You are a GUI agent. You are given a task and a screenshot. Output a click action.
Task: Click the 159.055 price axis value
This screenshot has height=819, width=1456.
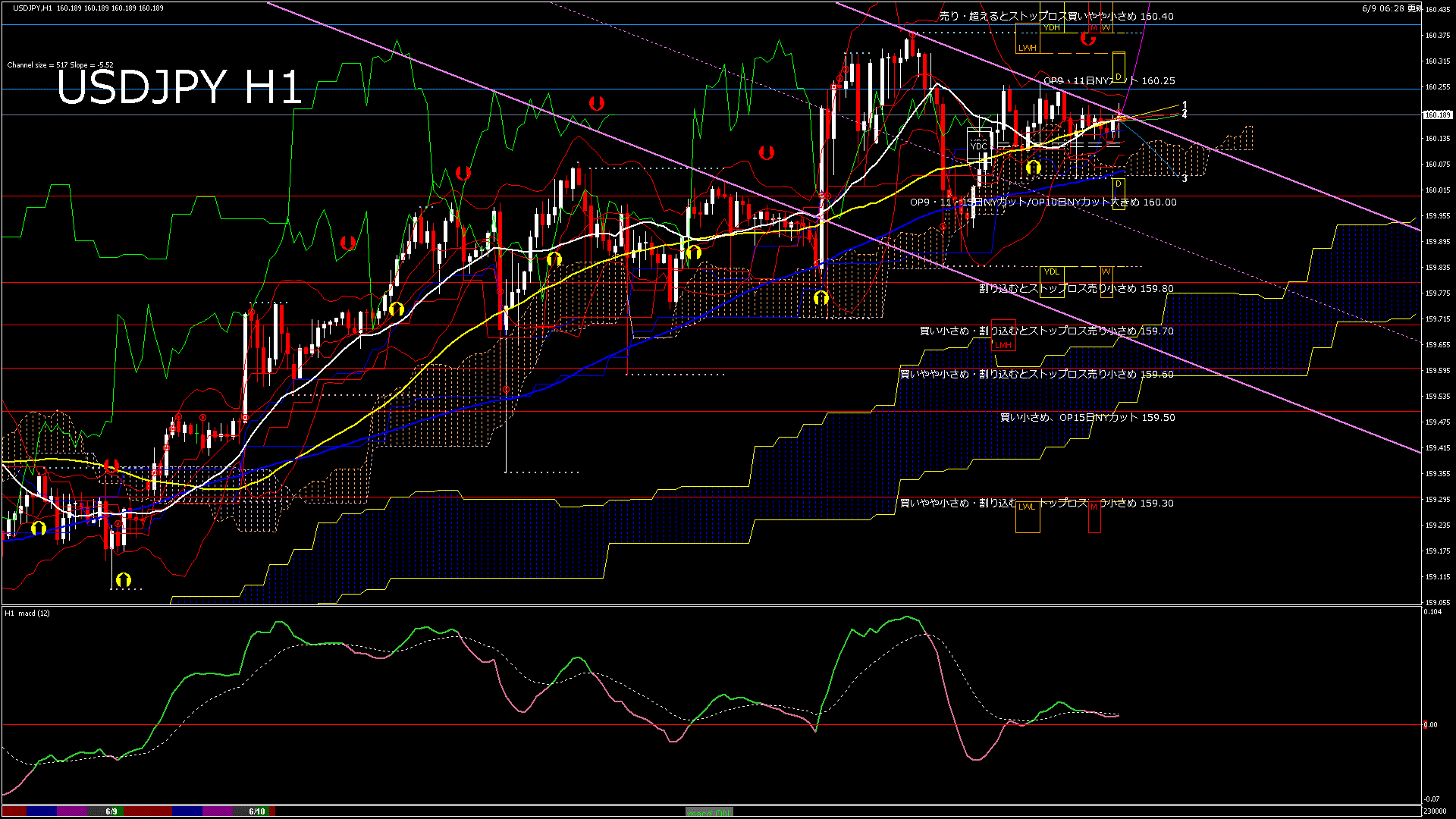1438,602
